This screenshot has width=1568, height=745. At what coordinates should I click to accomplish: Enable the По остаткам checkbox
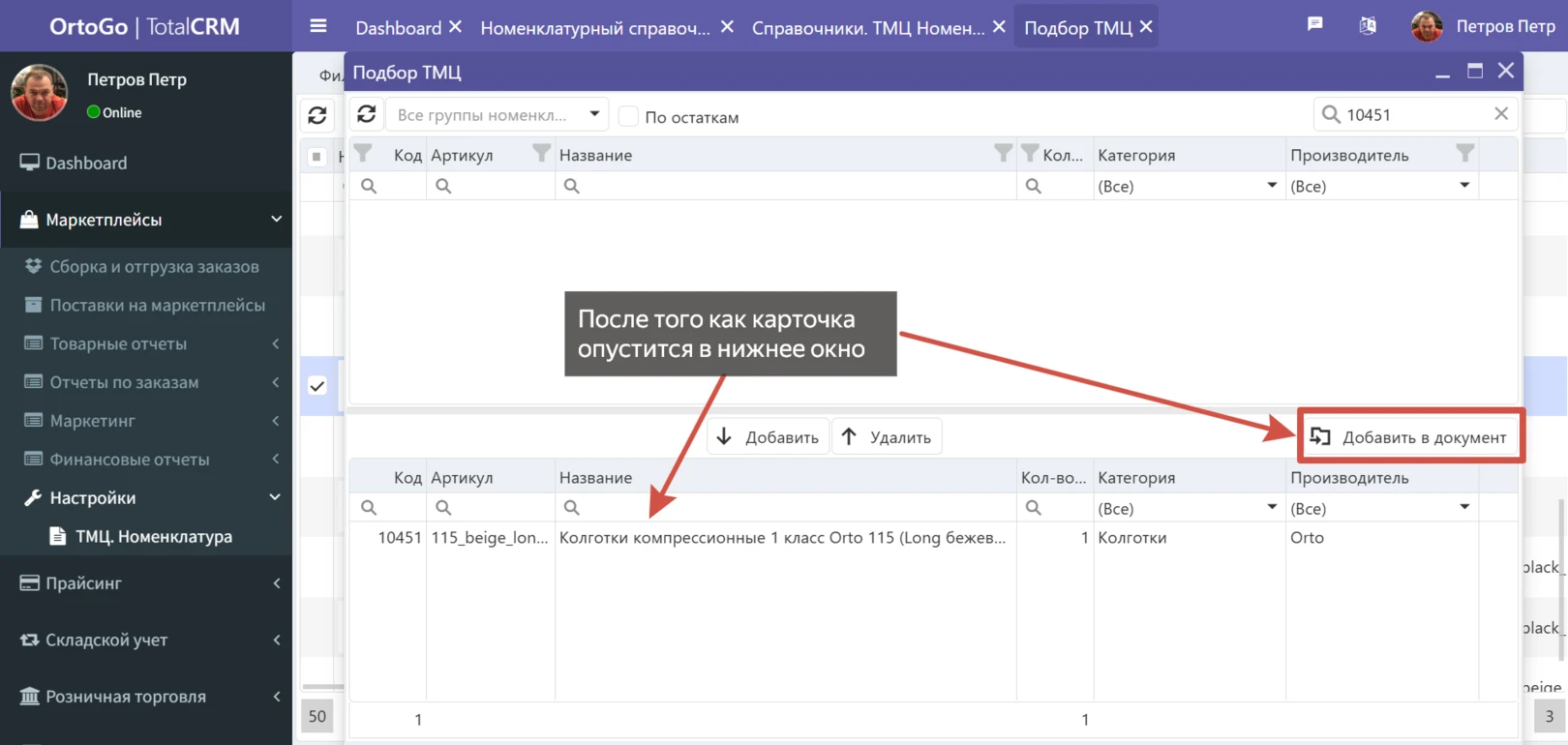pos(628,117)
